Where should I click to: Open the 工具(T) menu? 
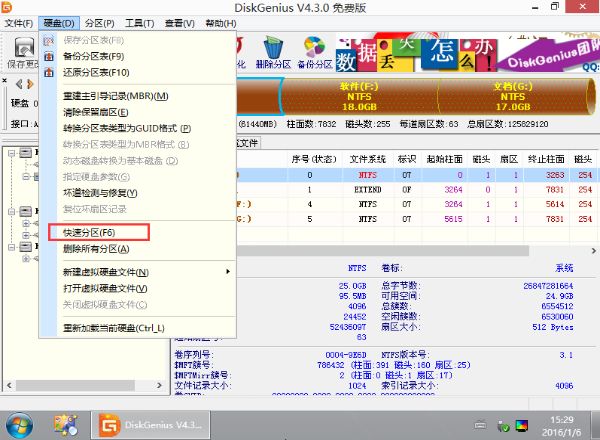pos(140,23)
